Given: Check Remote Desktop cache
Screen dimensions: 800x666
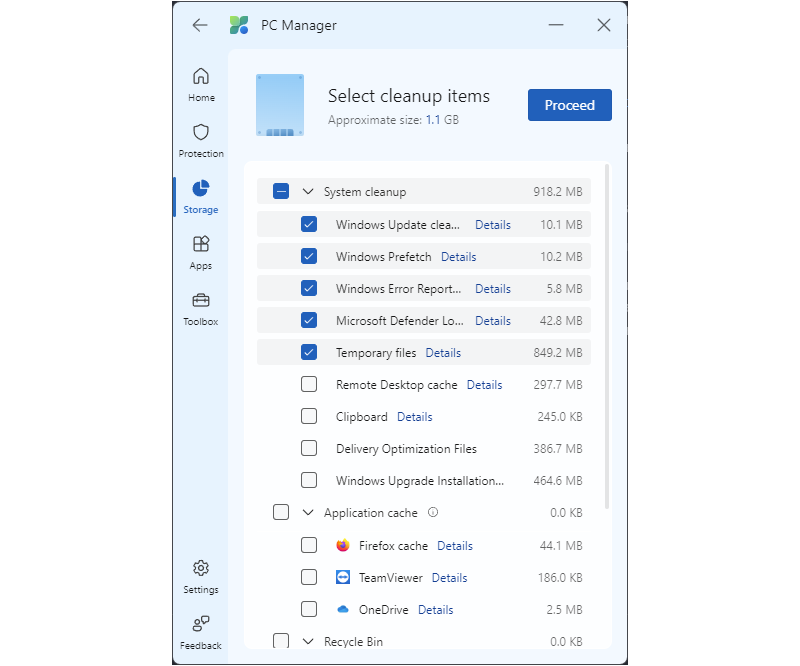Looking at the screenshot, I should click(309, 384).
